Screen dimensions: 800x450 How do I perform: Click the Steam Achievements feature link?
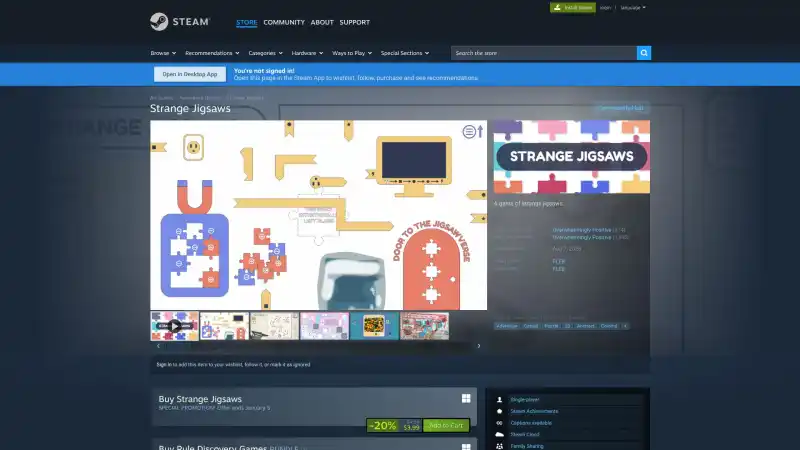(534, 411)
